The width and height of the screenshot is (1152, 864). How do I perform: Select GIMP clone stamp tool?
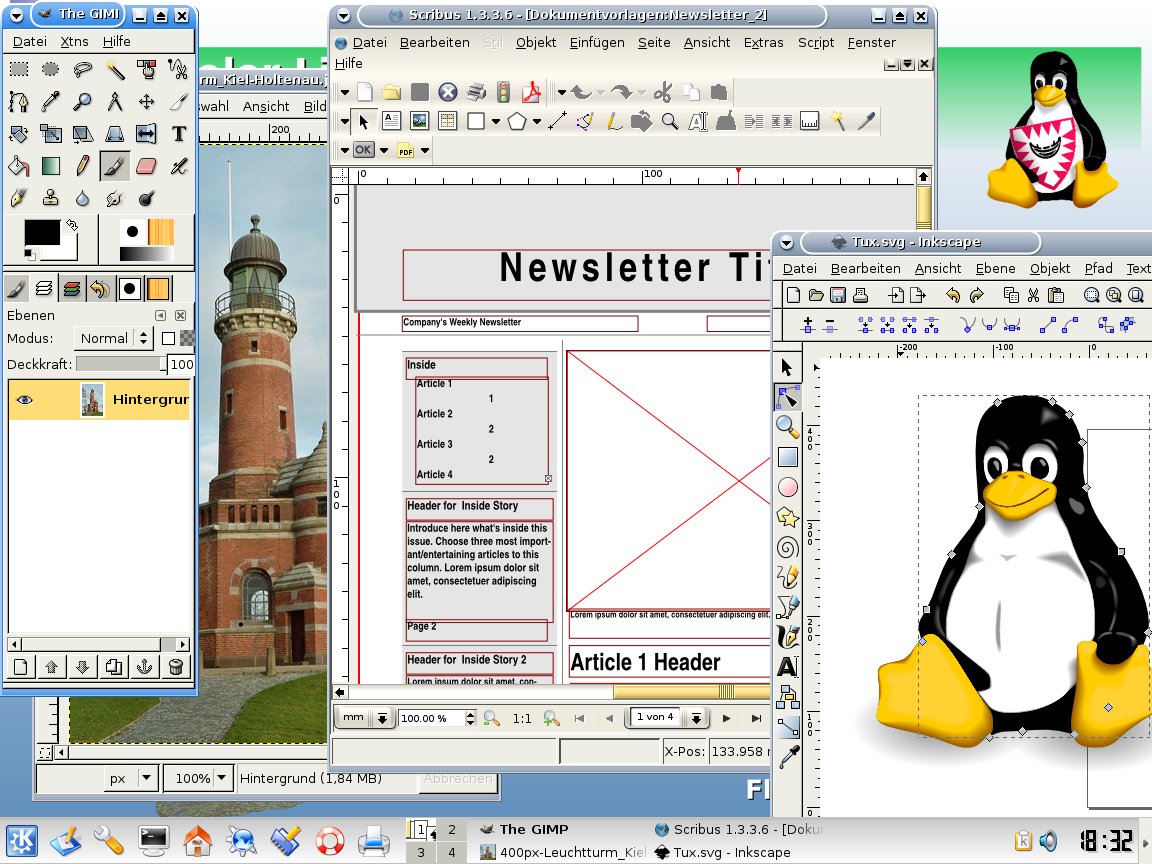coord(51,198)
